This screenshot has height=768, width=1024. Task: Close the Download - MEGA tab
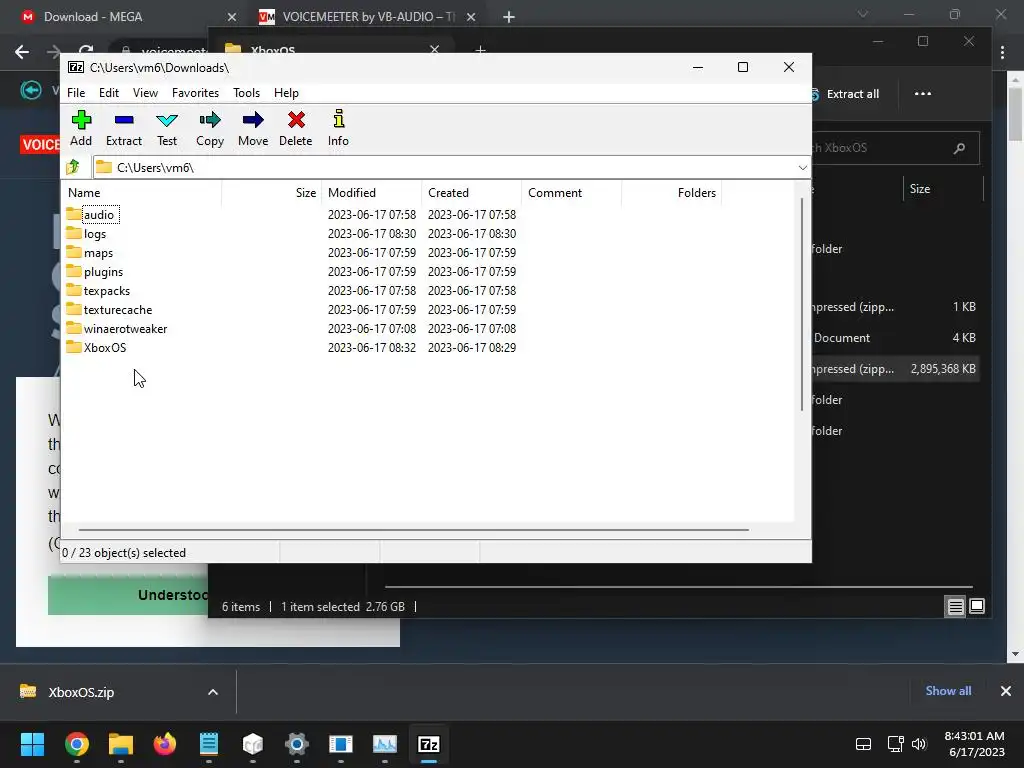[x=232, y=17]
